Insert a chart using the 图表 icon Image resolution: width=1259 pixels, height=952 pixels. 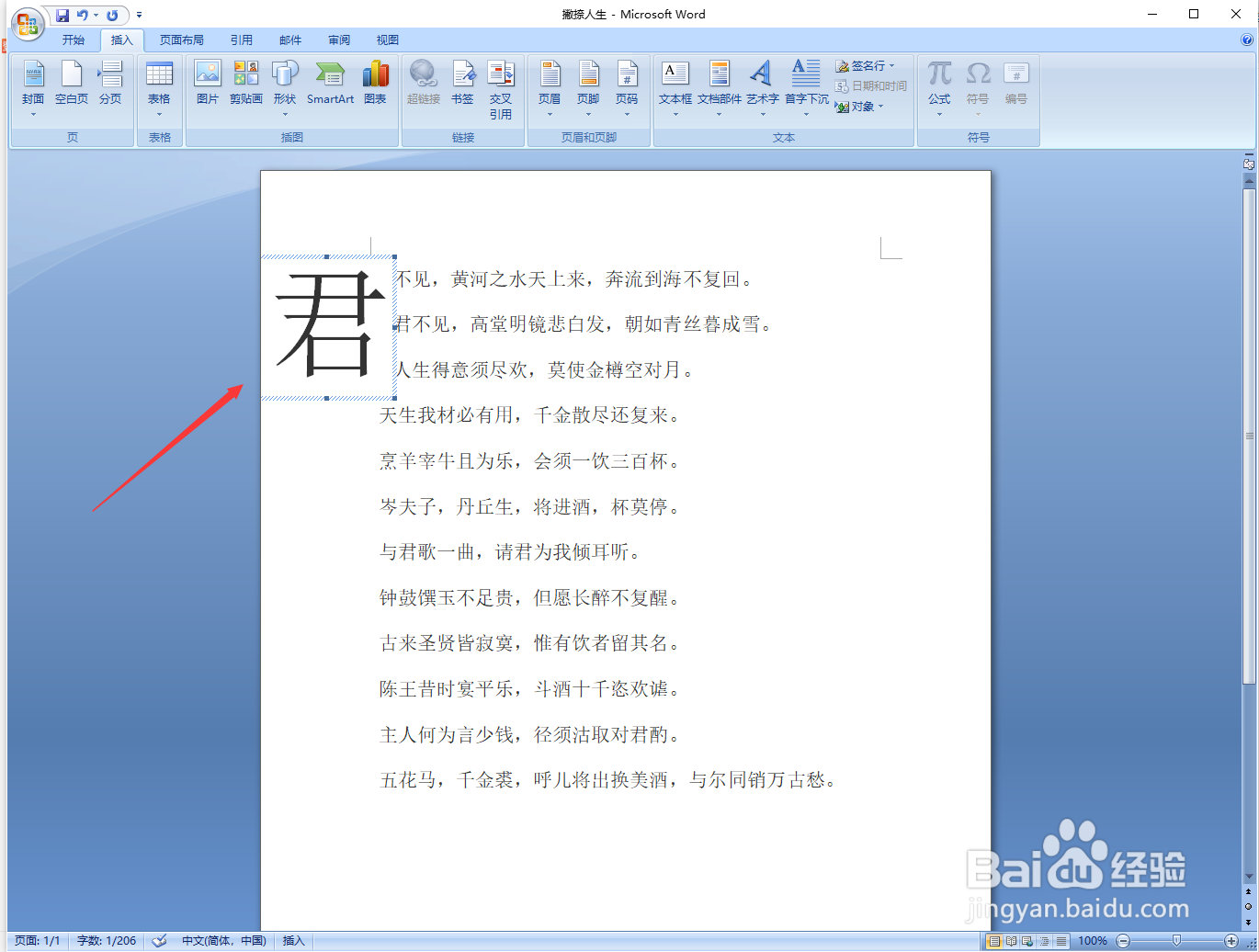tap(375, 83)
